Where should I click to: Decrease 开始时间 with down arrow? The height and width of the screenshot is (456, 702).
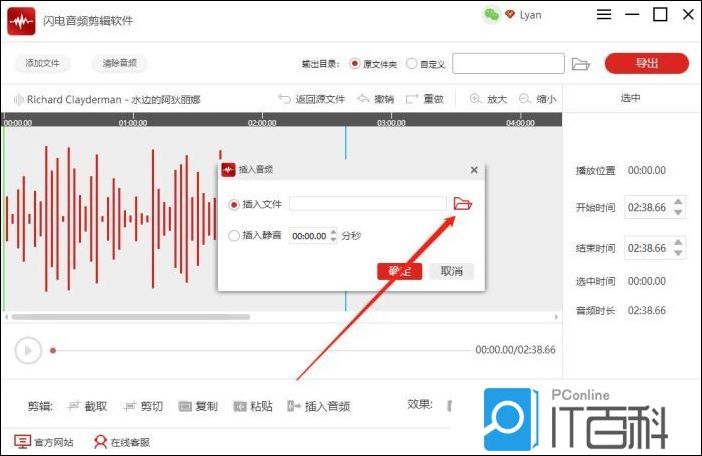coord(678,212)
